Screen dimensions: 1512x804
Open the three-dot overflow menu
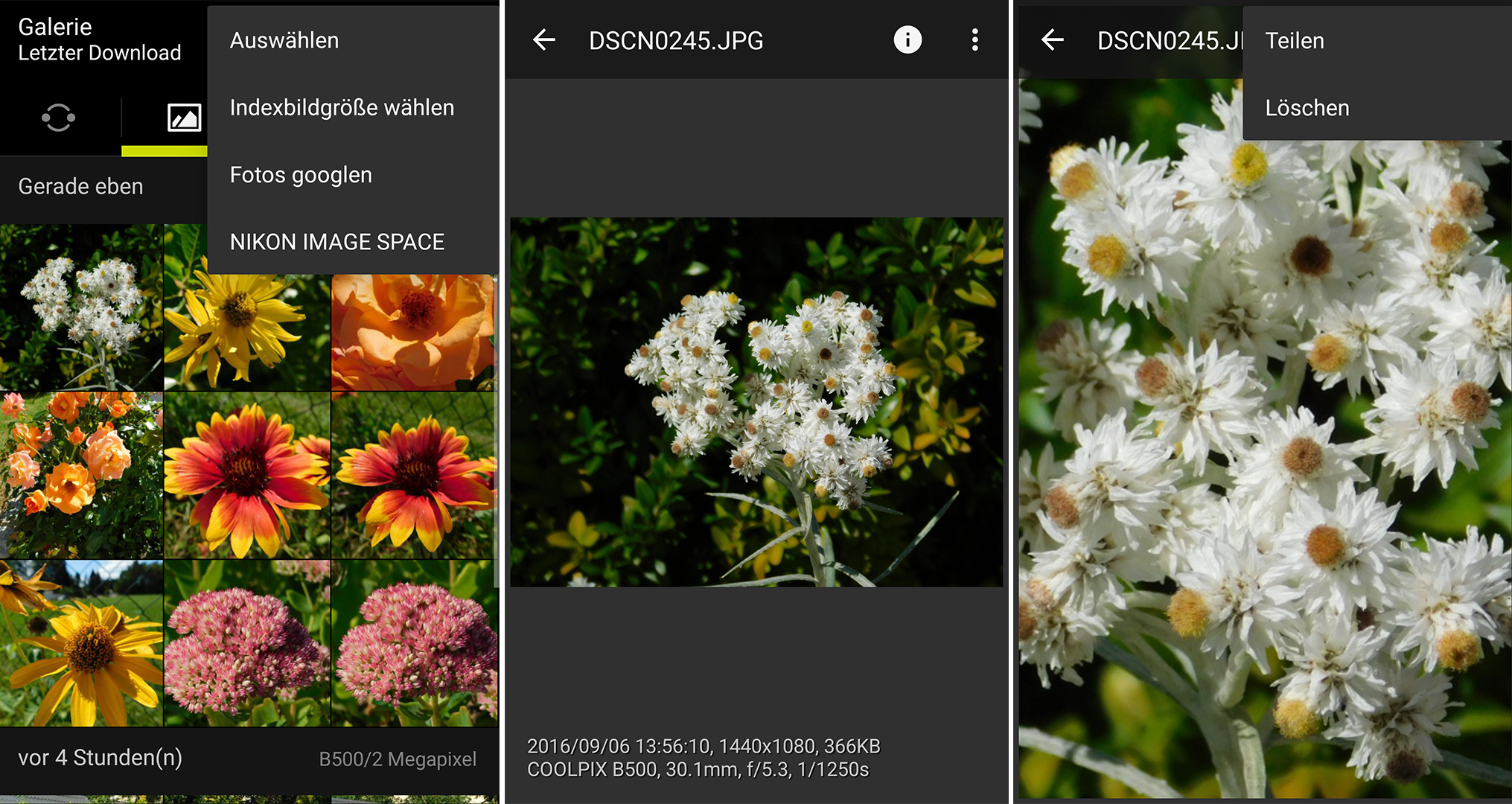coord(974,40)
